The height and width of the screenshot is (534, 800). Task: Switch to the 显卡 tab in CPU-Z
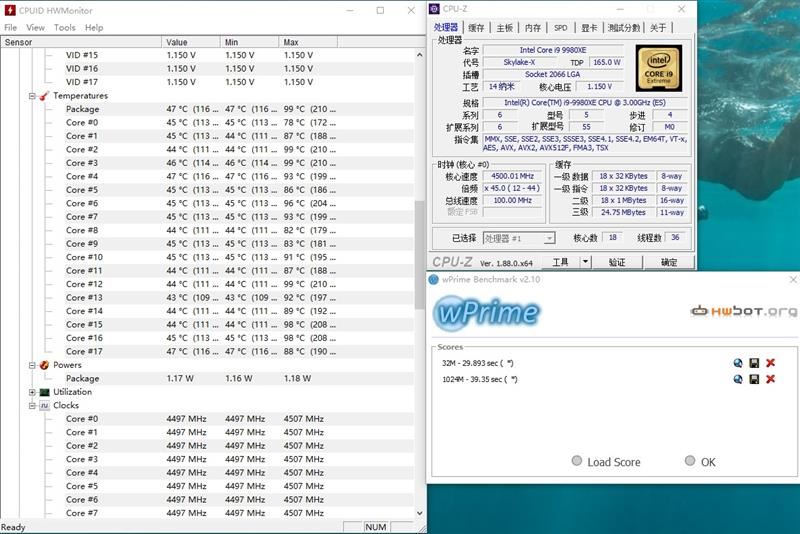pos(589,28)
